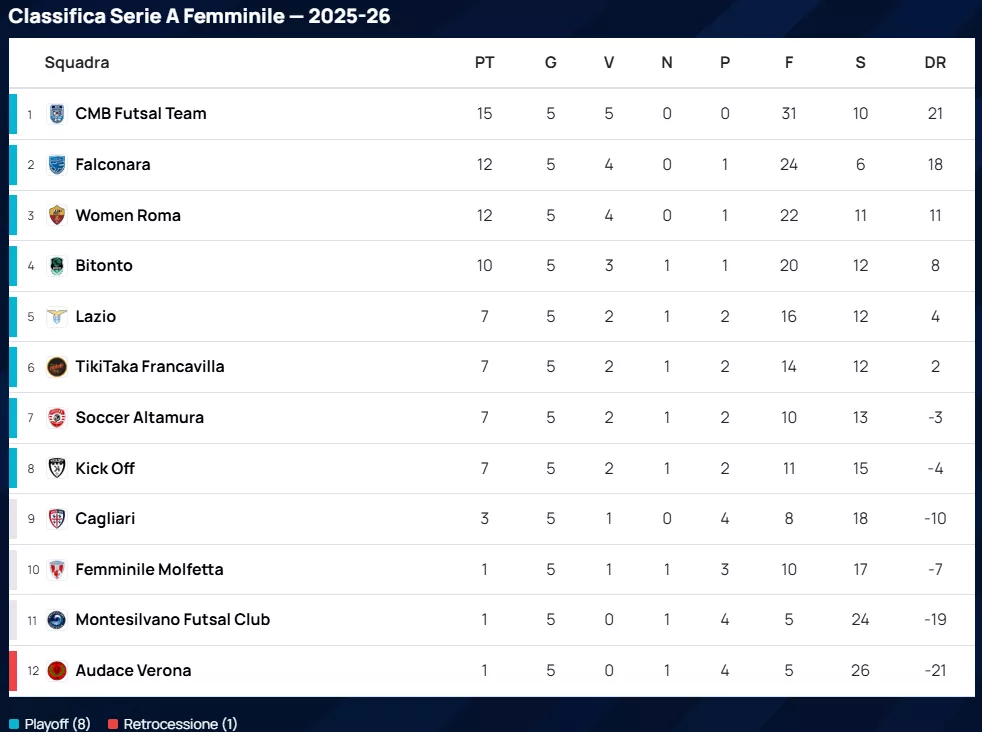The width and height of the screenshot is (982, 732).
Task: Click the Women Roma crest icon
Action: coord(57,215)
